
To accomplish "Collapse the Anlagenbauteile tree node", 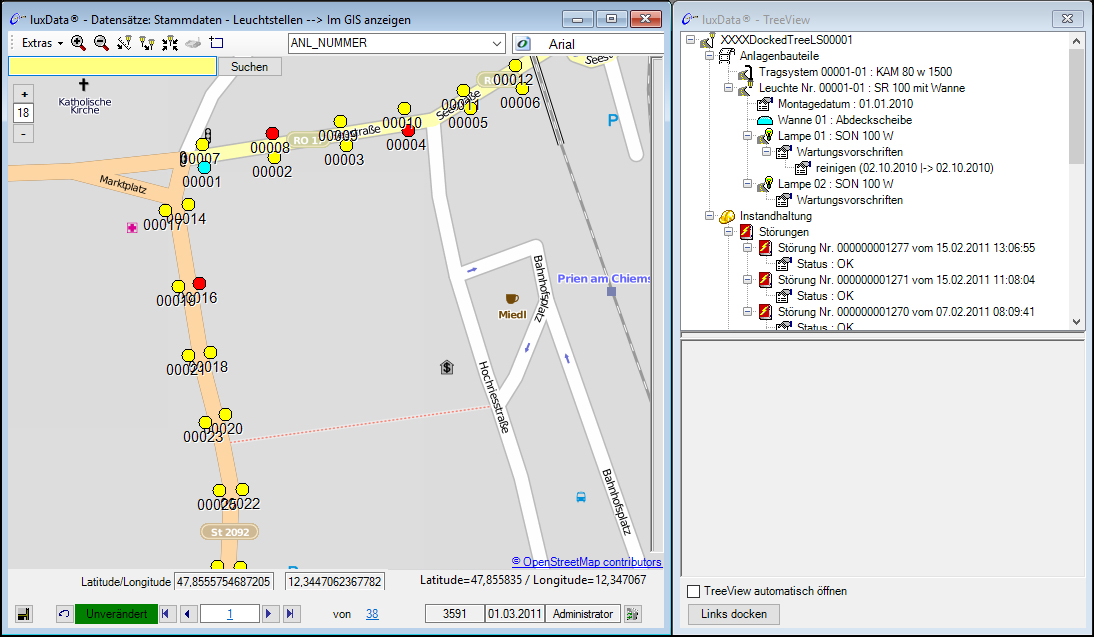I will tap(709, 56).
